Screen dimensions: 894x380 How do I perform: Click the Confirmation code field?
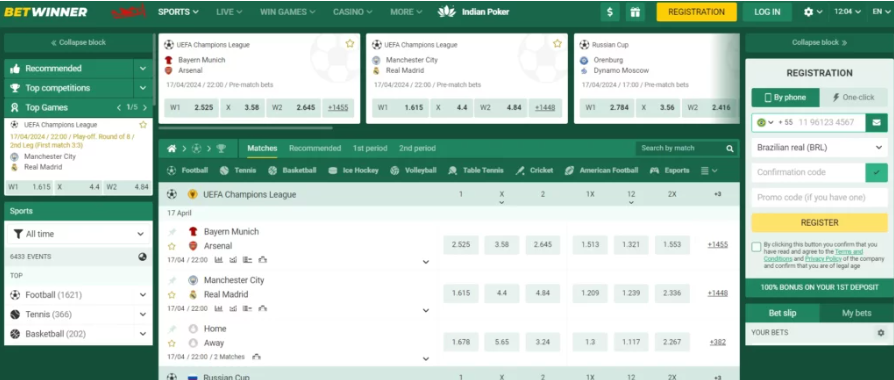coord(808,172)
